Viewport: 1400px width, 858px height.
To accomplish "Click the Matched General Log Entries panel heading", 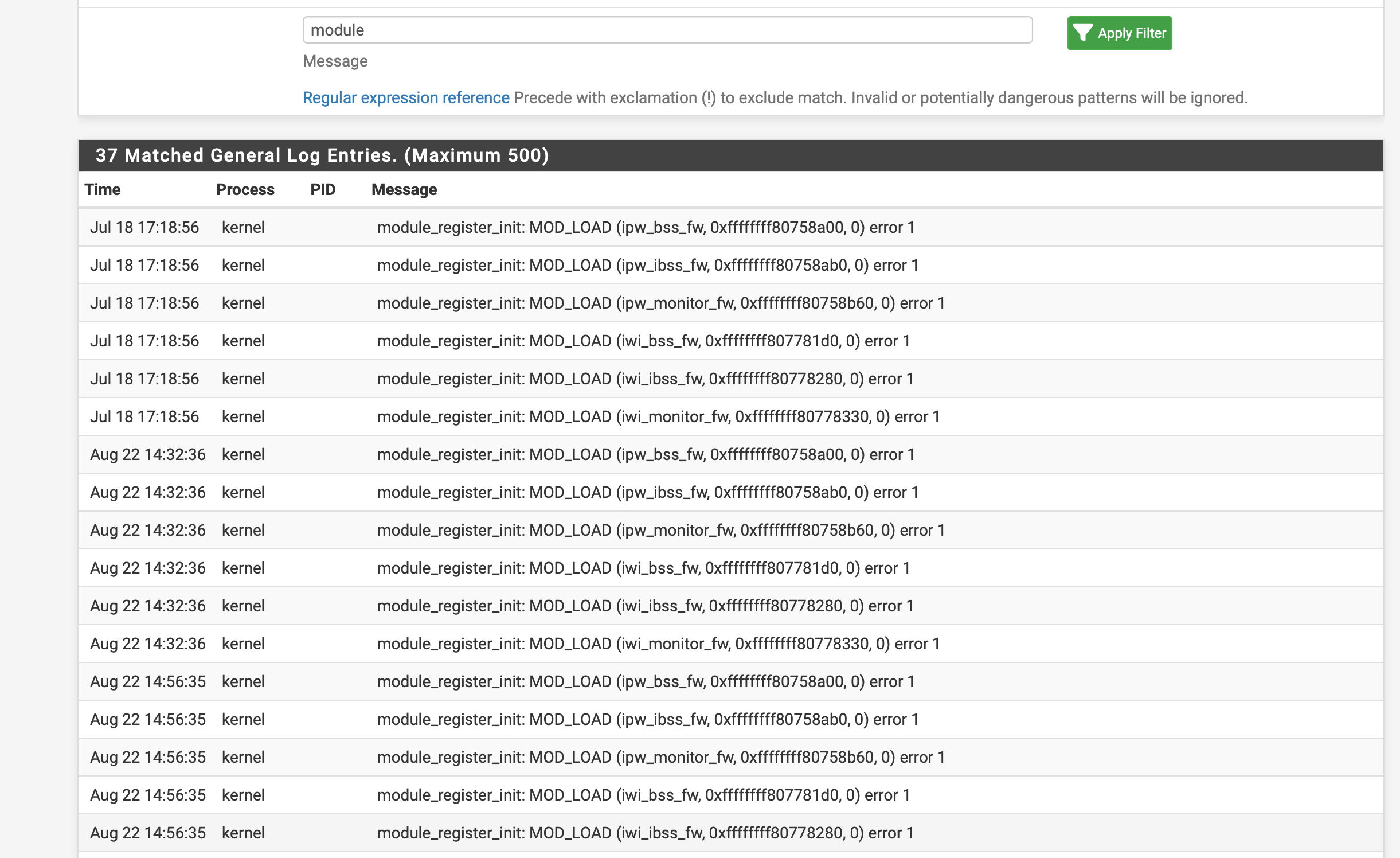I will 322,155.
